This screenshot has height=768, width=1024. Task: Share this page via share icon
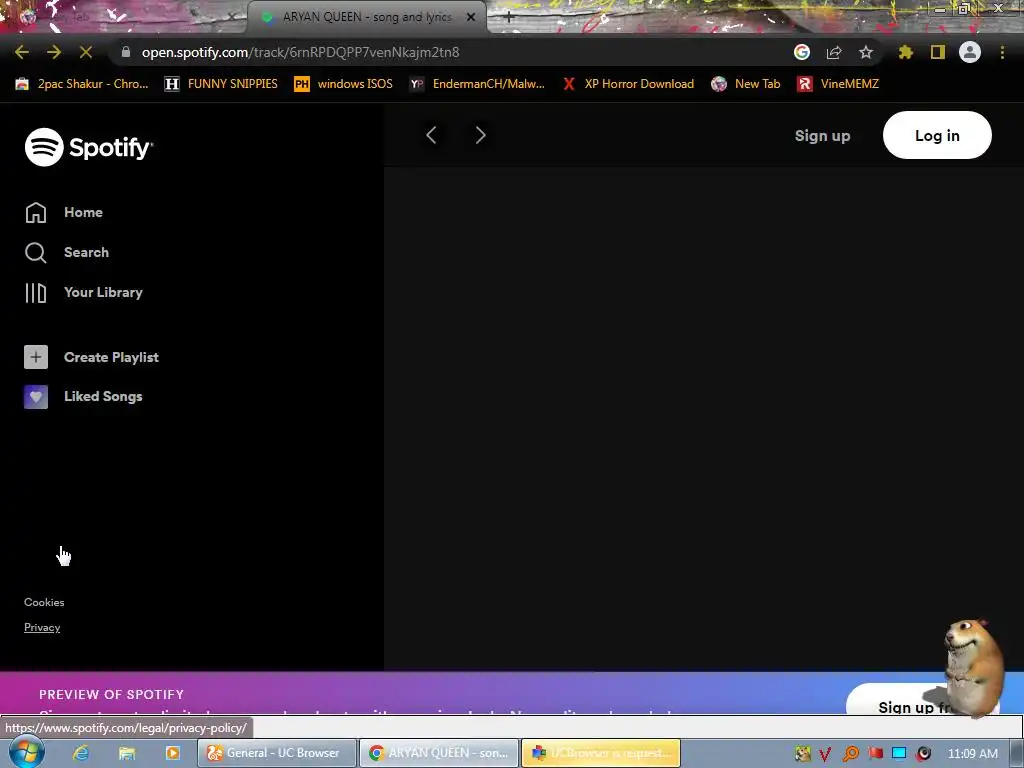(x=834, y=52)
